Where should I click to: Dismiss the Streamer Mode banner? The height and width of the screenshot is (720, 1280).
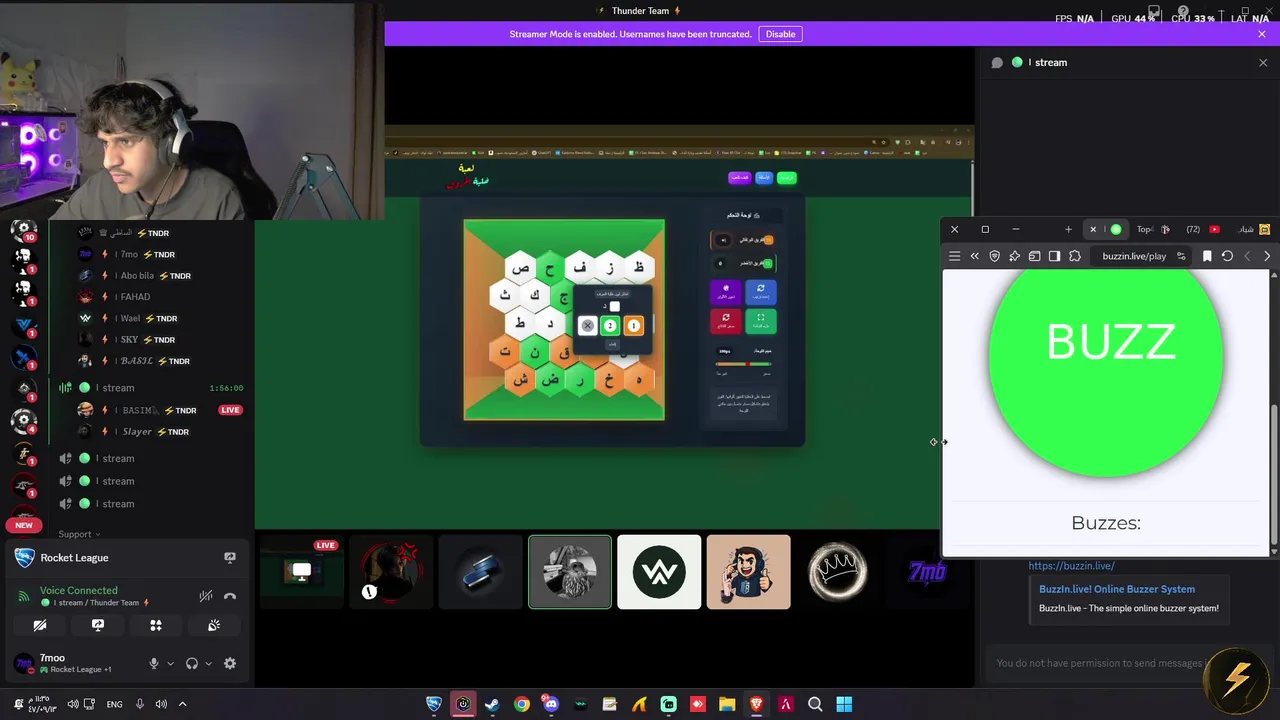tap(1262, 34)
